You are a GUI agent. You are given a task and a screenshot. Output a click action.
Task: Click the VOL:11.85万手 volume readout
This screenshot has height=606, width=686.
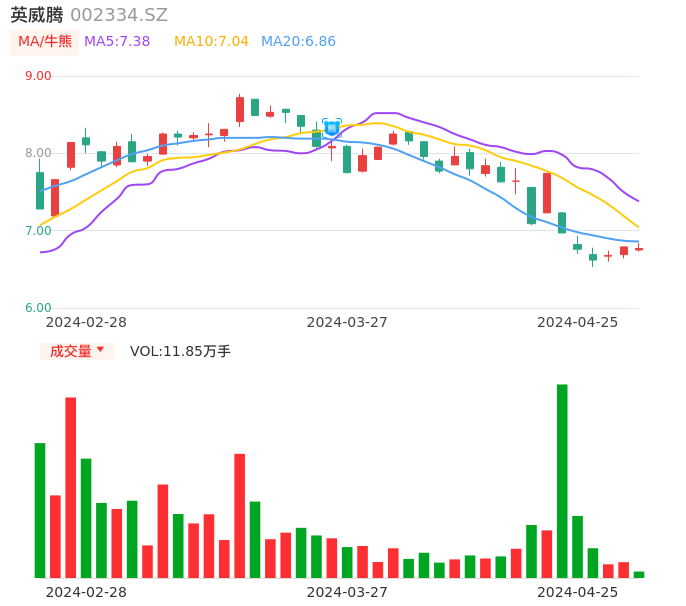[x=180, y=351]
